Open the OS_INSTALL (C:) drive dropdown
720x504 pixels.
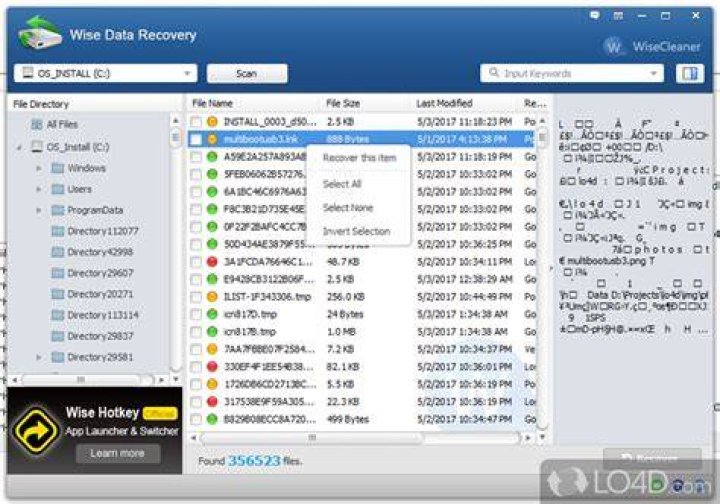click(x=187, y=73)
